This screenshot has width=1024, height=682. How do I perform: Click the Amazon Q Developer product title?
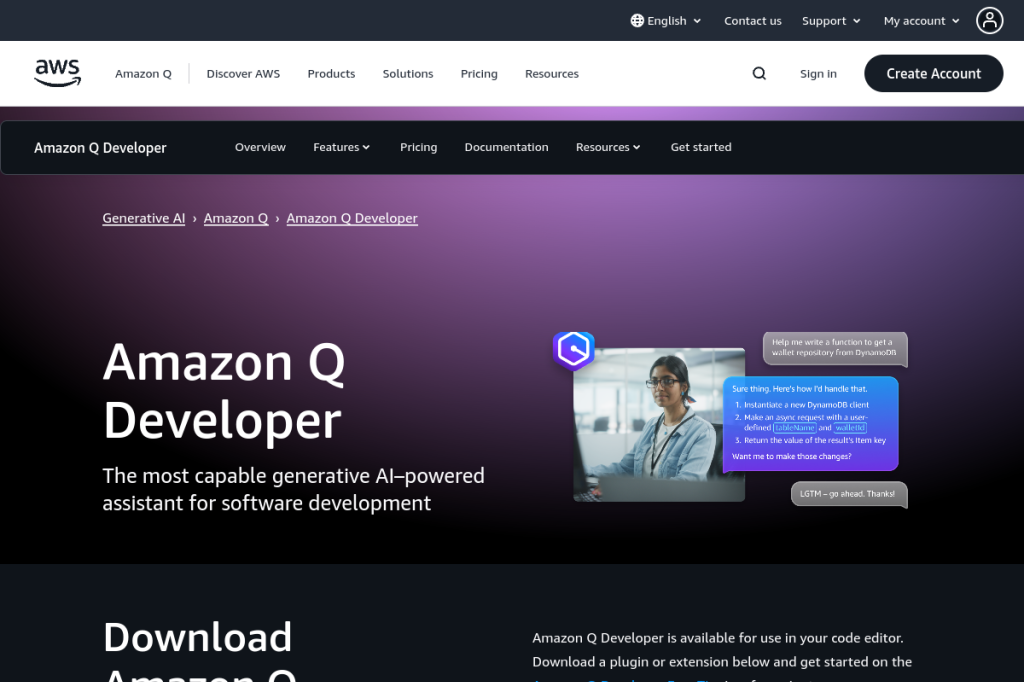[100, 148]
